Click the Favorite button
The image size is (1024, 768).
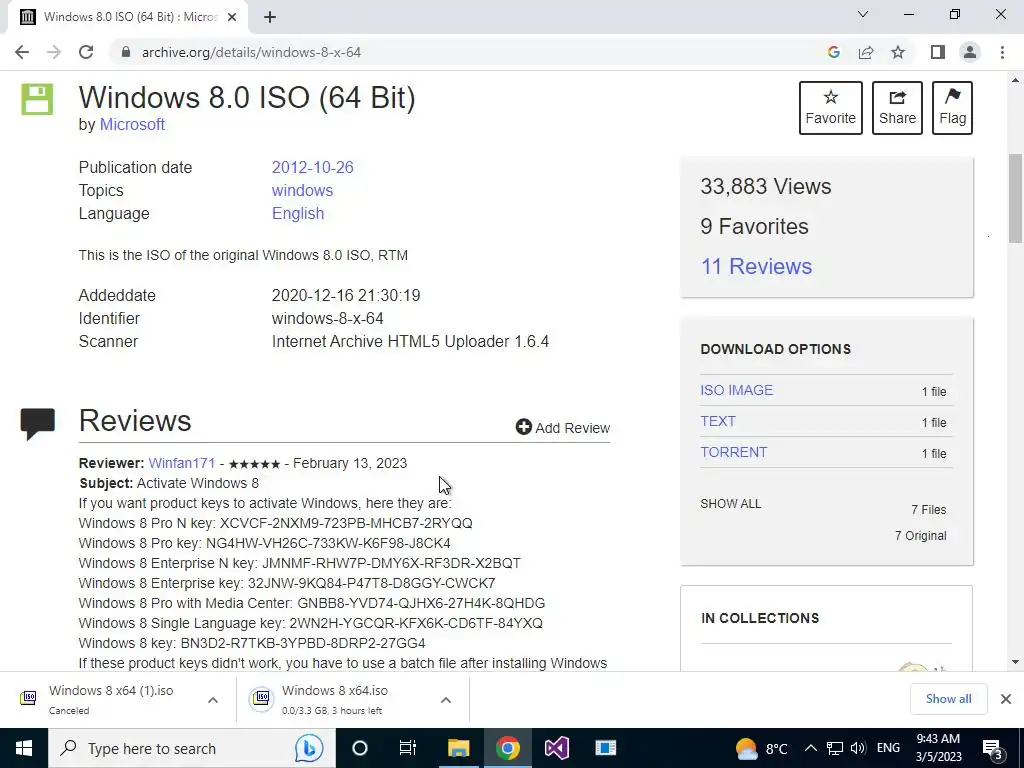pos(831,108)
